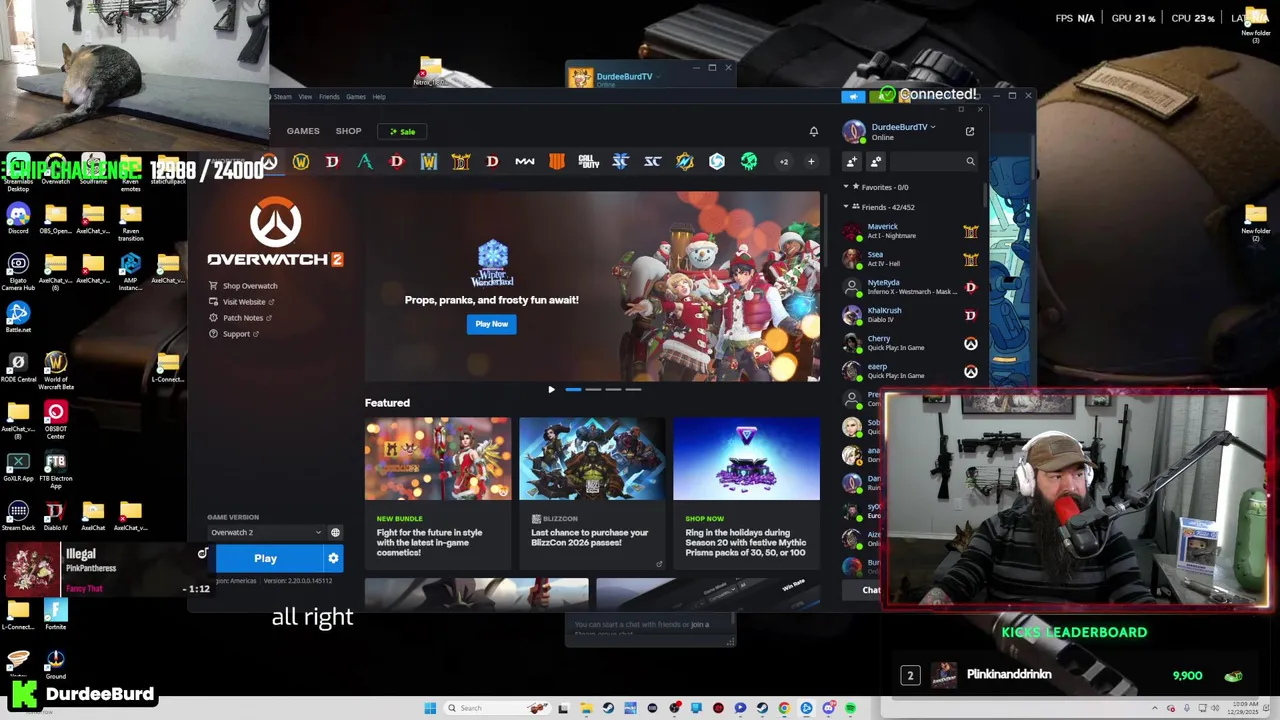Select friend Ssea in friends list
The width and height of the screenshot is (1280, 720).
(910, 259)
